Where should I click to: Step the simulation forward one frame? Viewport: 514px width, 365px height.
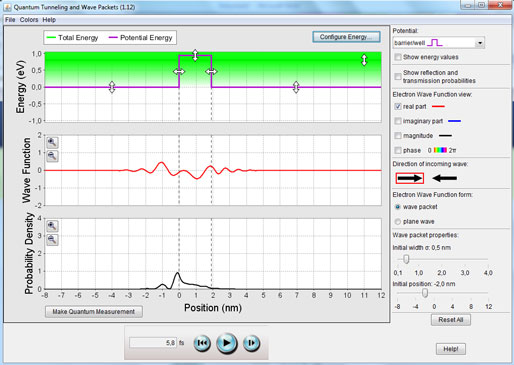(x=251, y=343)
